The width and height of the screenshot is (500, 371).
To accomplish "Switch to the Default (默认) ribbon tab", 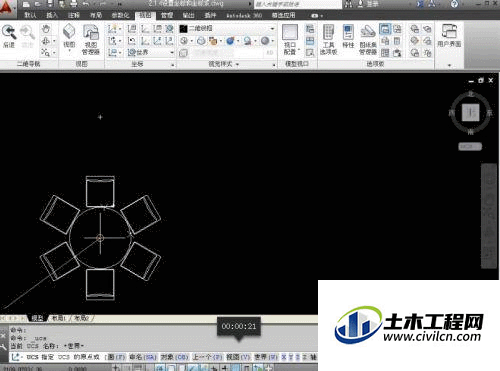I will (x=31, y=15).
